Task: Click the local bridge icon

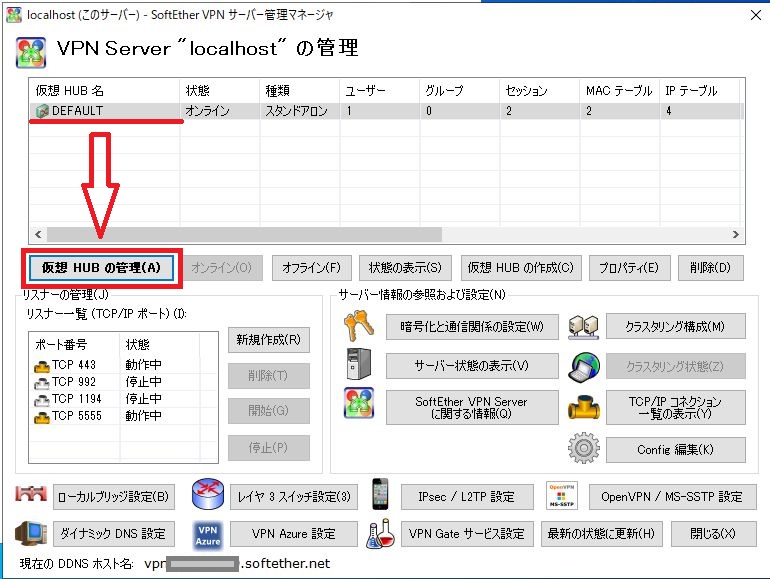Action: coord(31,494)
